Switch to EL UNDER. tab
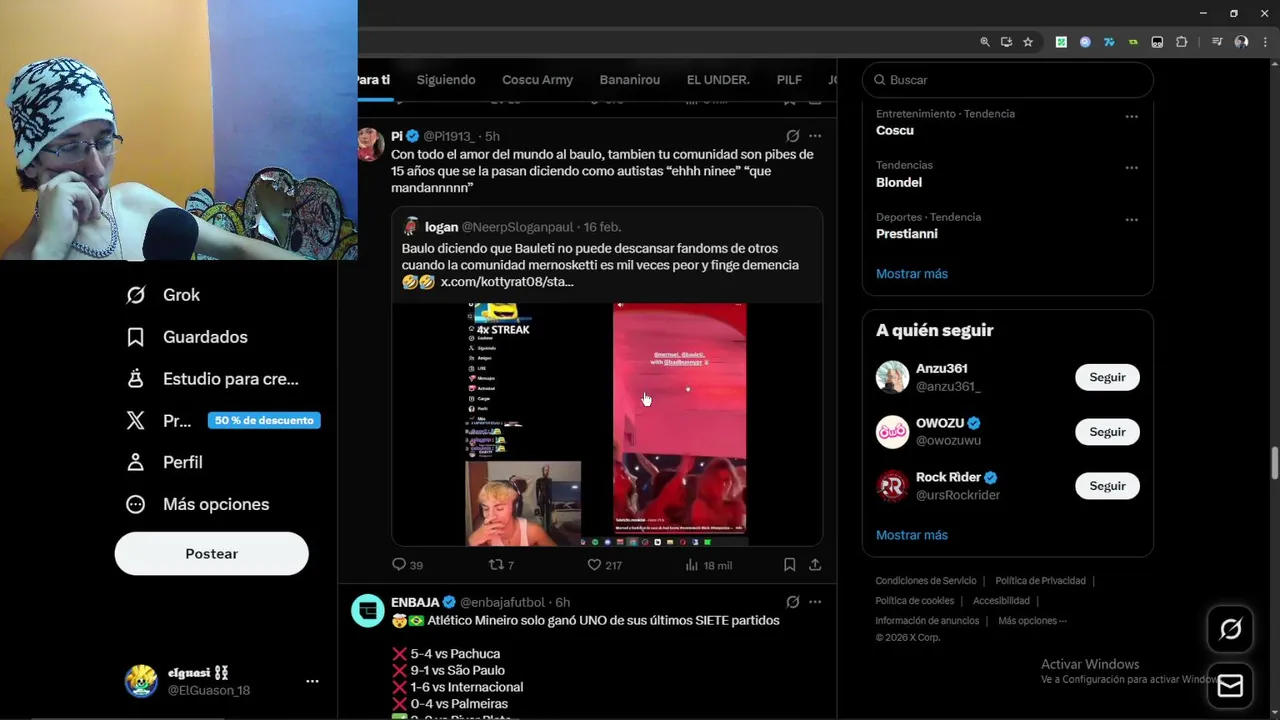1280x720 pixels. [718, 80]
